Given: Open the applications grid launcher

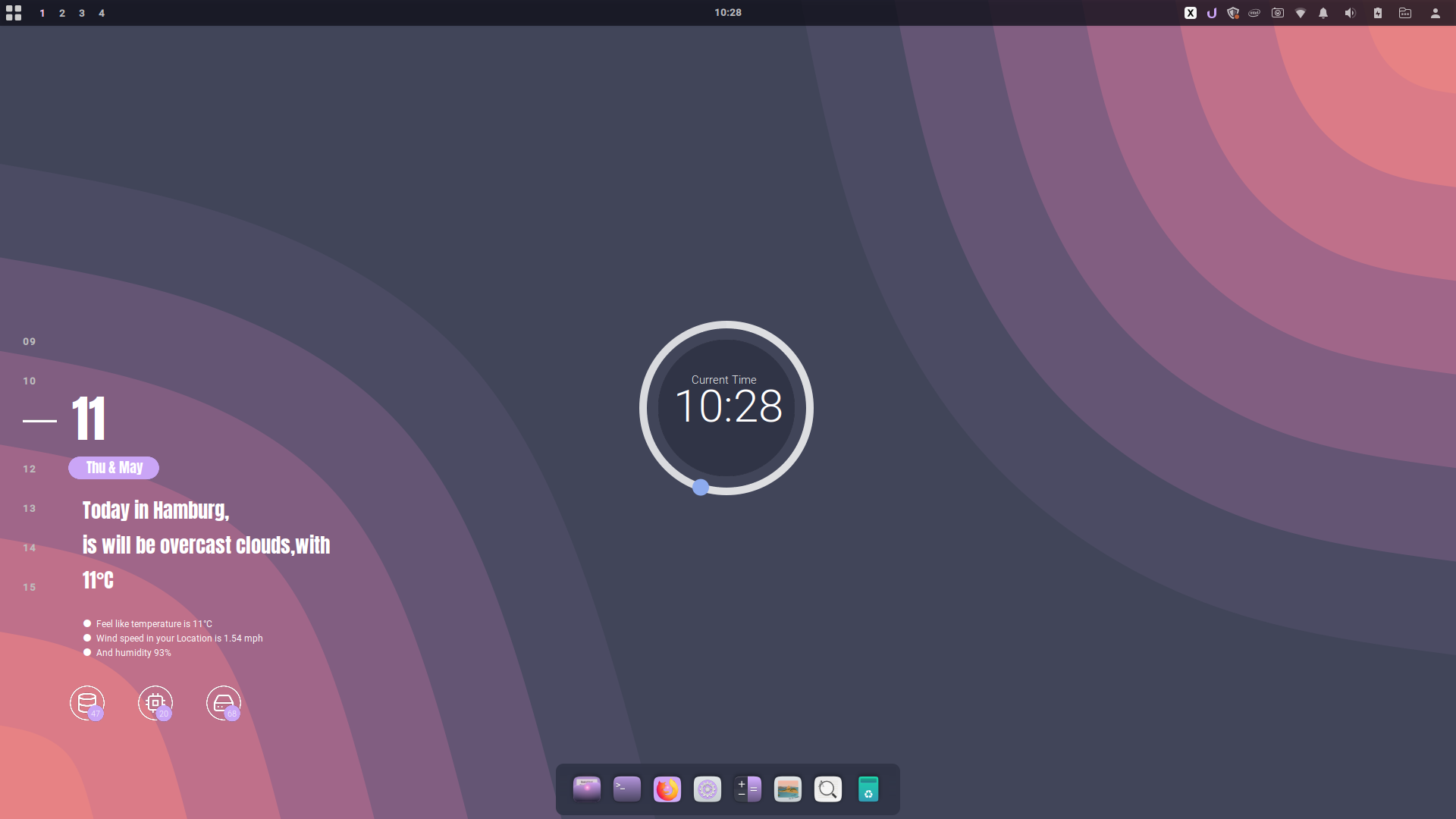Looking at the screenshot, I should click(x=14, y=13).
